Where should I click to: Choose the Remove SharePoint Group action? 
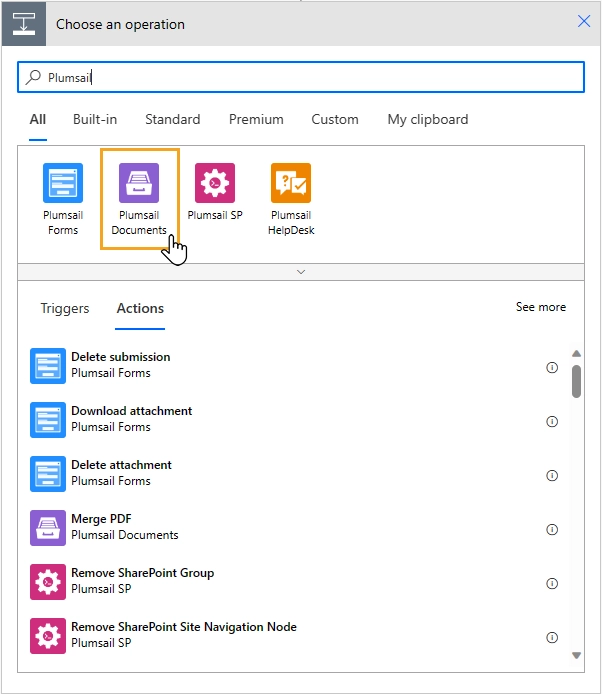pos(294,582)
